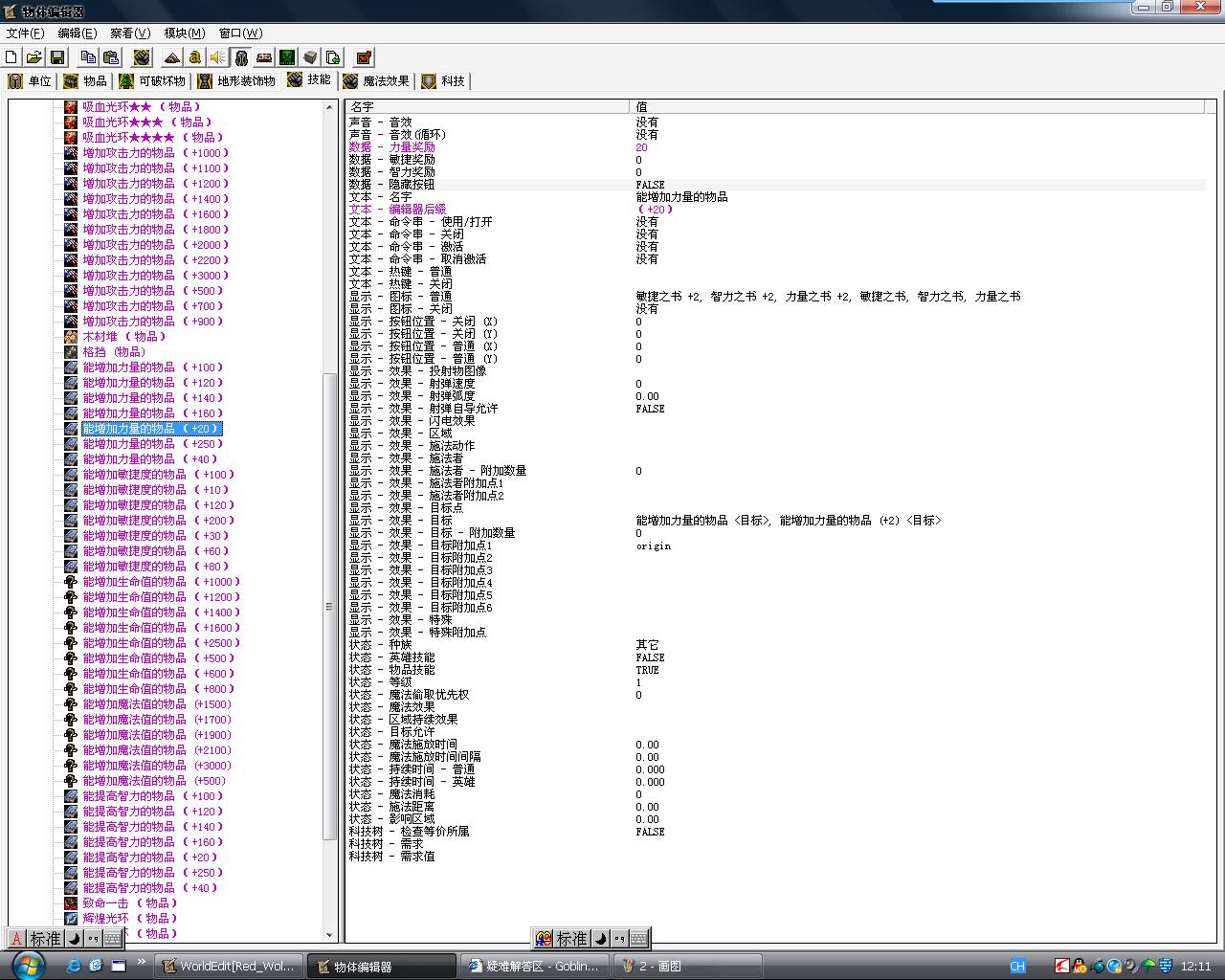Switch to the 魔法效果 tab
Image resolution: width=1225 pixels, height=980 pixels.
[x=376, y=81]
